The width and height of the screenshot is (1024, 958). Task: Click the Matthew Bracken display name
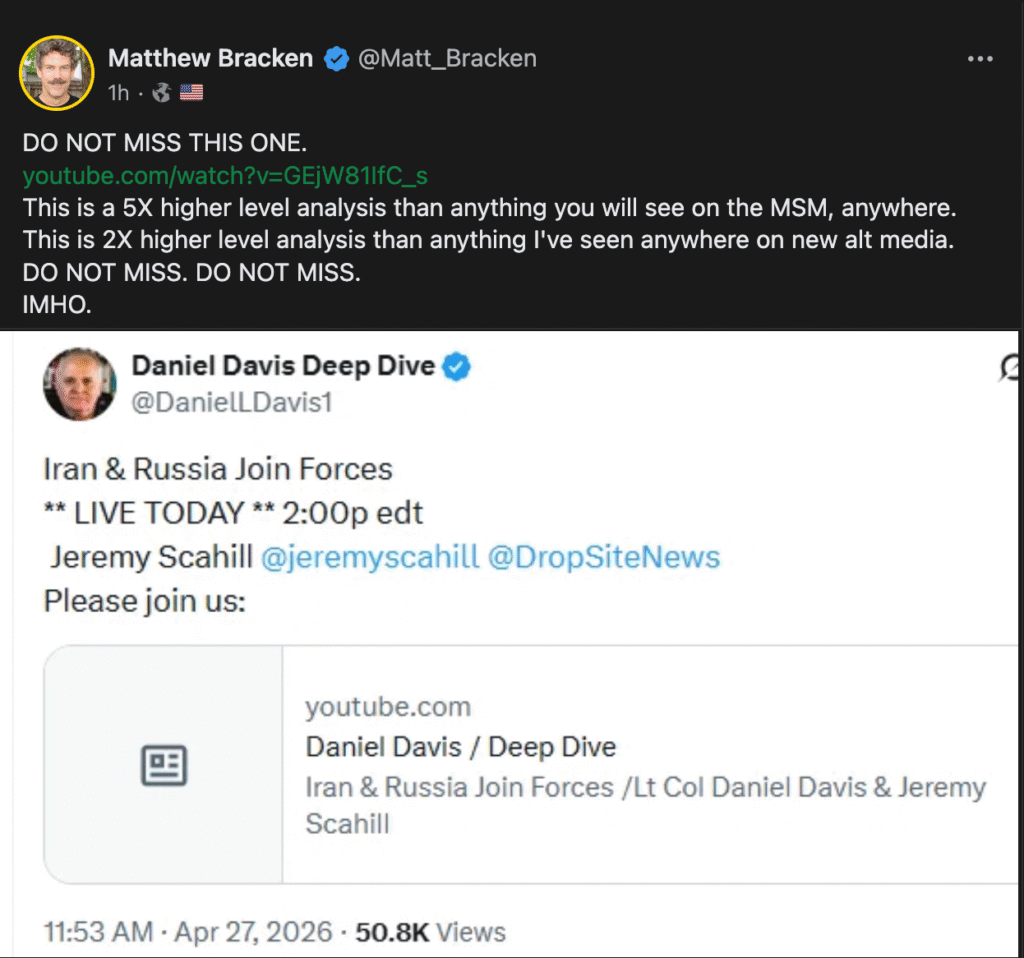tap(210, 59)
